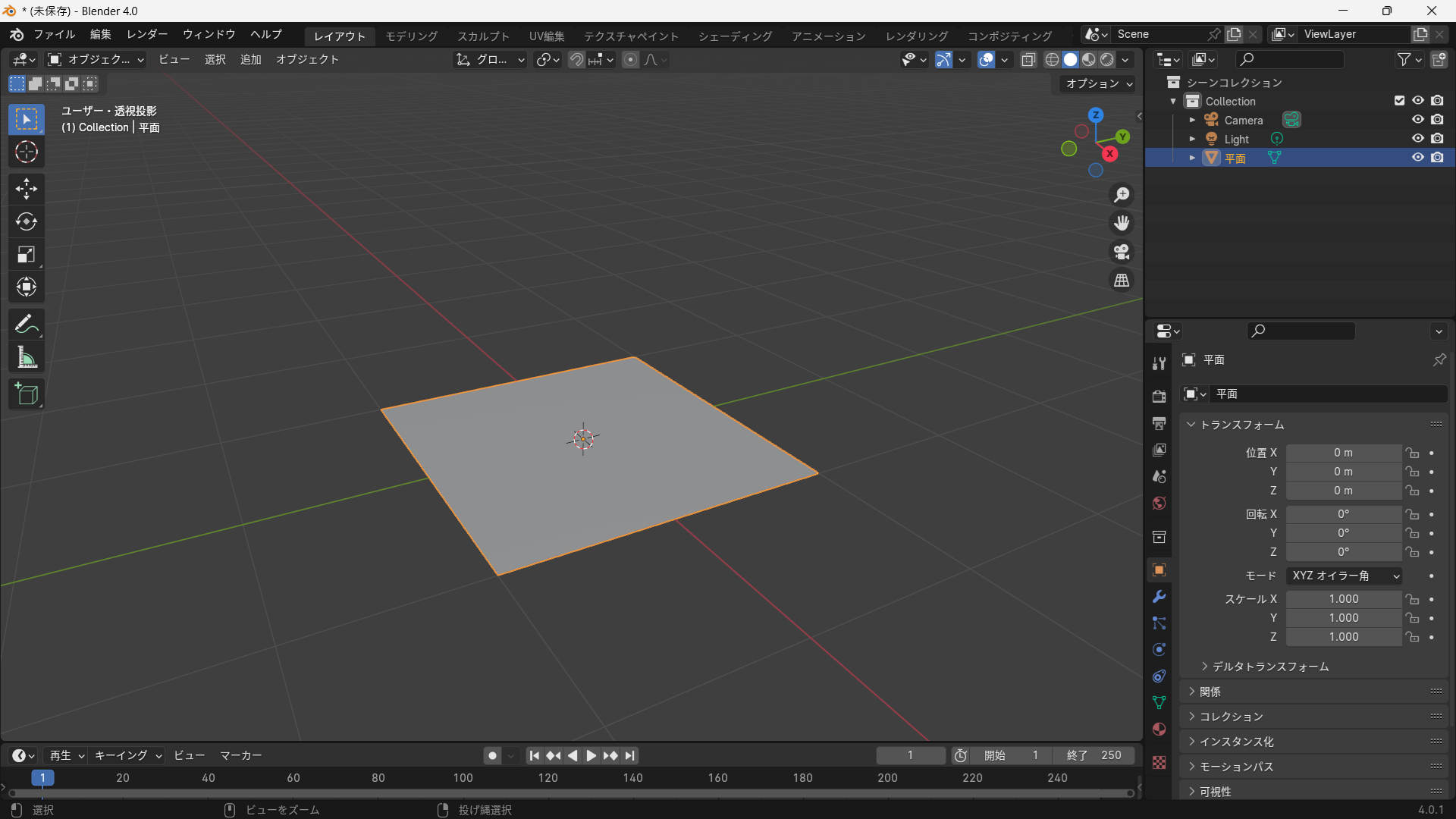Open the 編集 menu

pos(100,34)
